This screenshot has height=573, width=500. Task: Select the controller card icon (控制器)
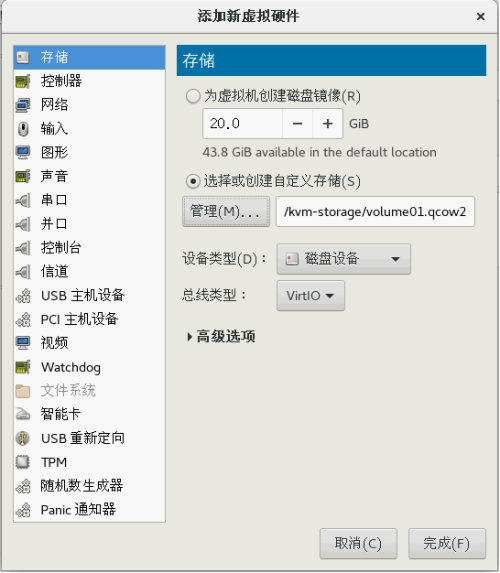[23, 81]
